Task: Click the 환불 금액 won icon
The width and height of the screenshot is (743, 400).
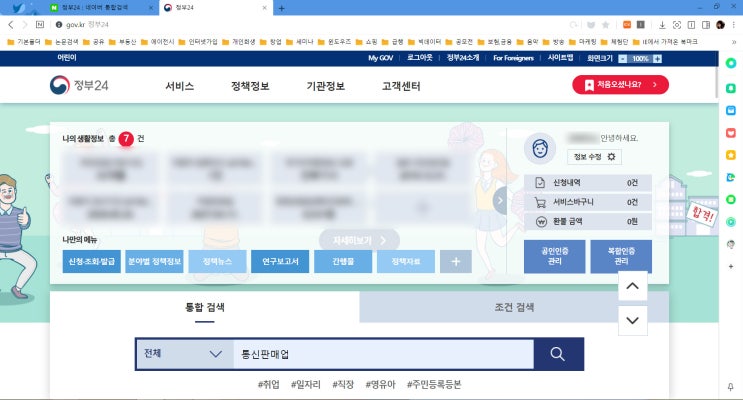Action: tap(541, 221)
